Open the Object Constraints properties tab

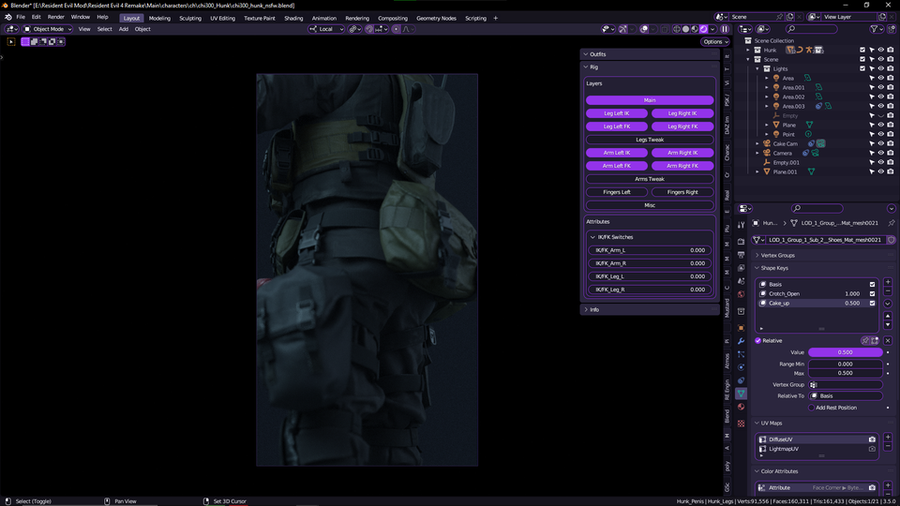click(741, 380)
